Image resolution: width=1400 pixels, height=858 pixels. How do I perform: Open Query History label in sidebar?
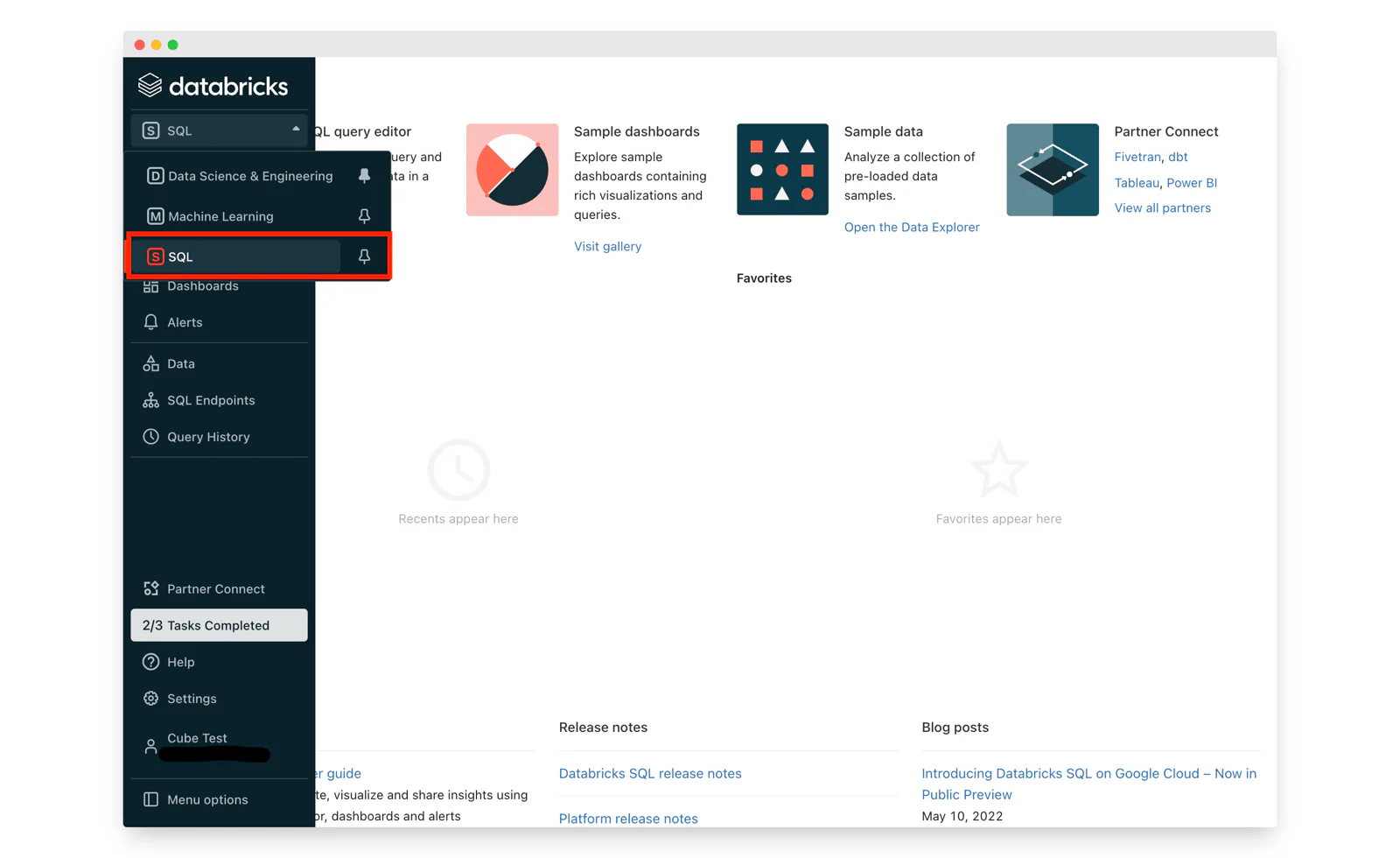208,437
